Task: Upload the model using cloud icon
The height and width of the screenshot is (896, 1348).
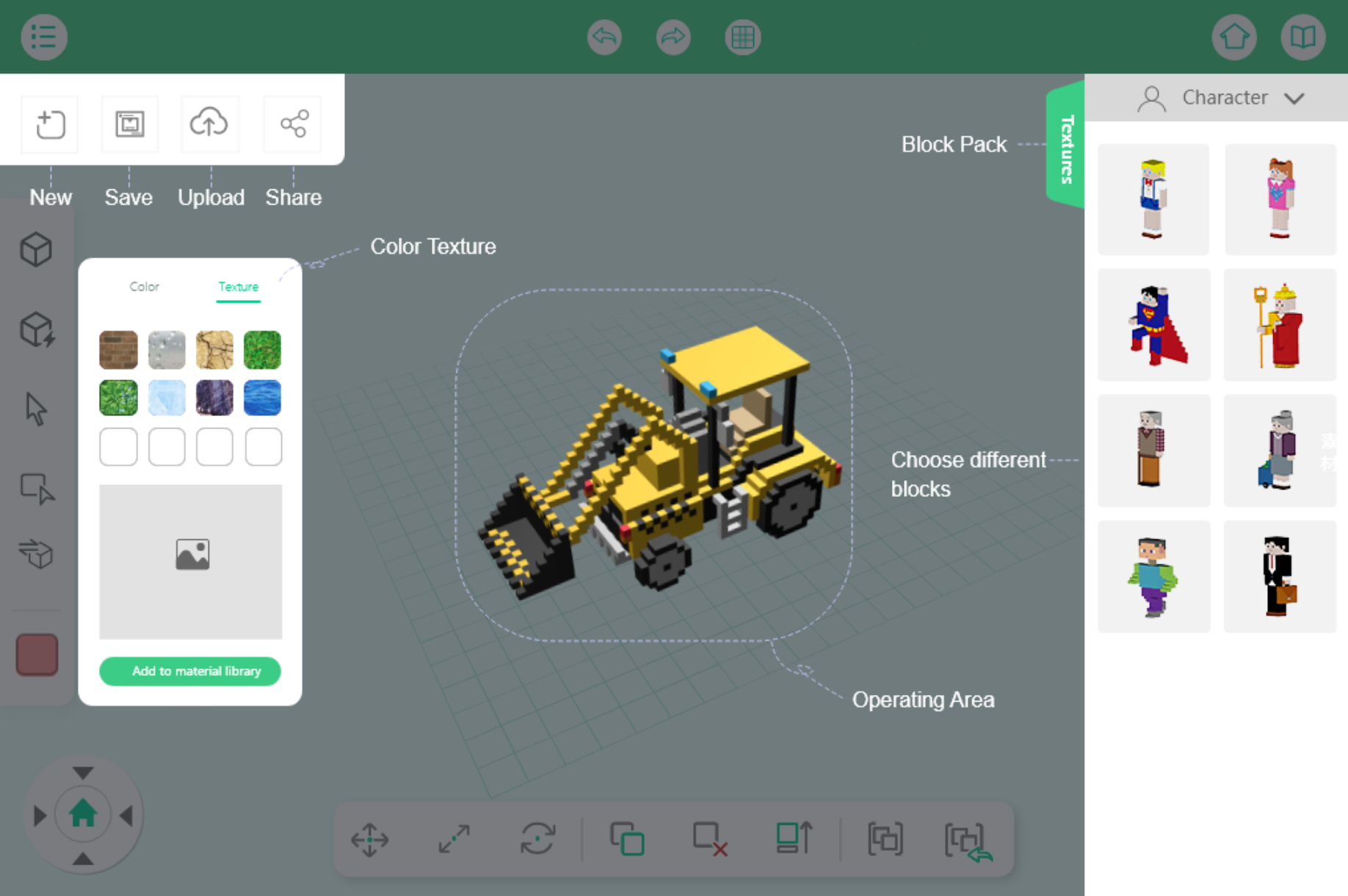Action: pos(209,123)
